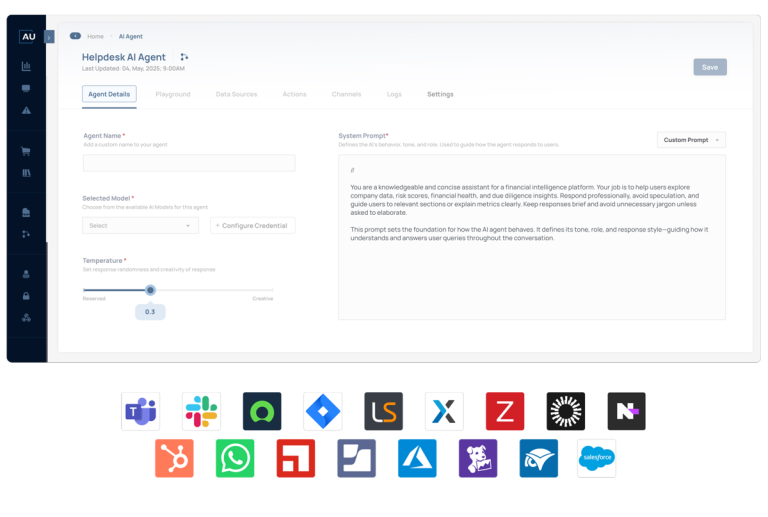This screenshot has height=517, width=768.
Task: Open the bar chart analytics sidebar icon
Action: [x=26, y=66]
